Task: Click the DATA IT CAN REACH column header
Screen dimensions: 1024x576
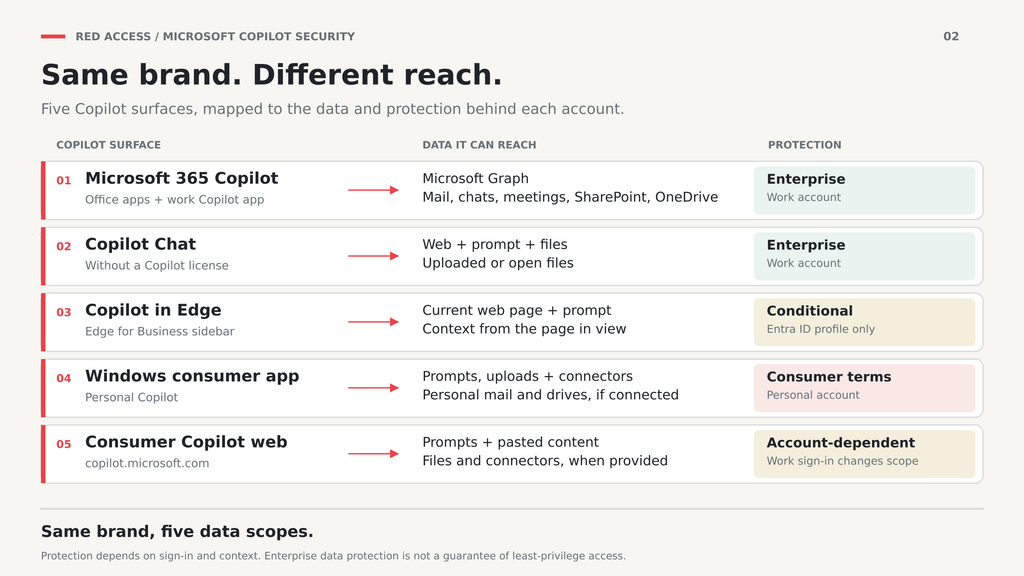Action: [x=479, y=145]
